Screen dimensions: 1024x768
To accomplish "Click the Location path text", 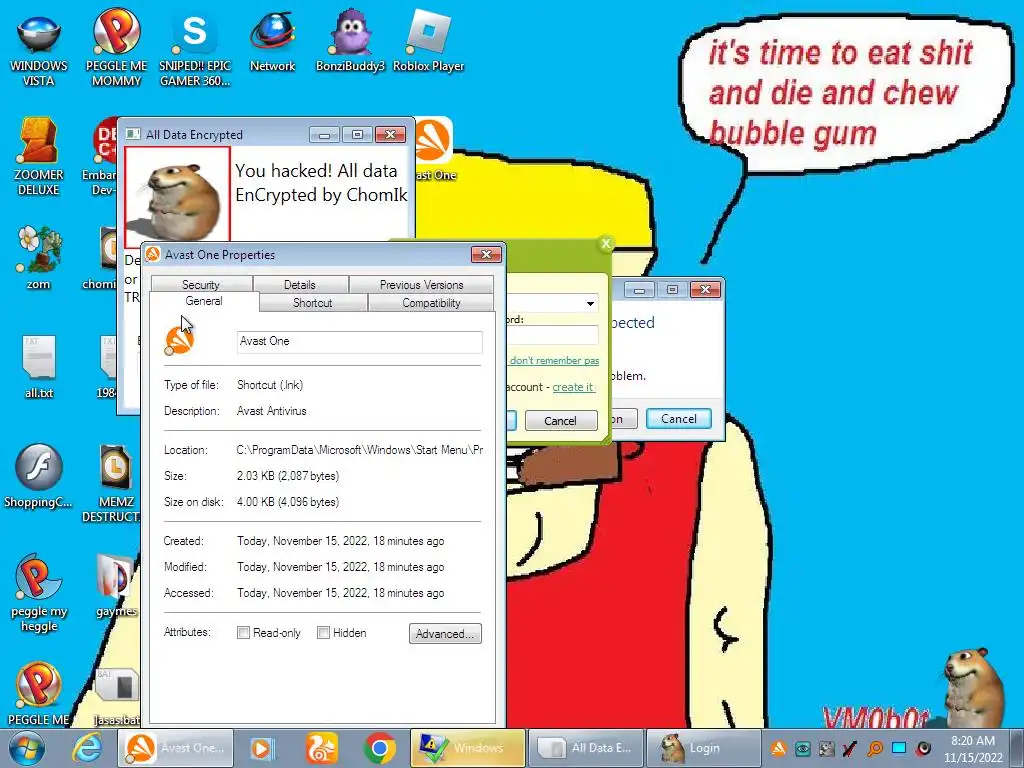I will pyautogui.click(x=360, y=450).
